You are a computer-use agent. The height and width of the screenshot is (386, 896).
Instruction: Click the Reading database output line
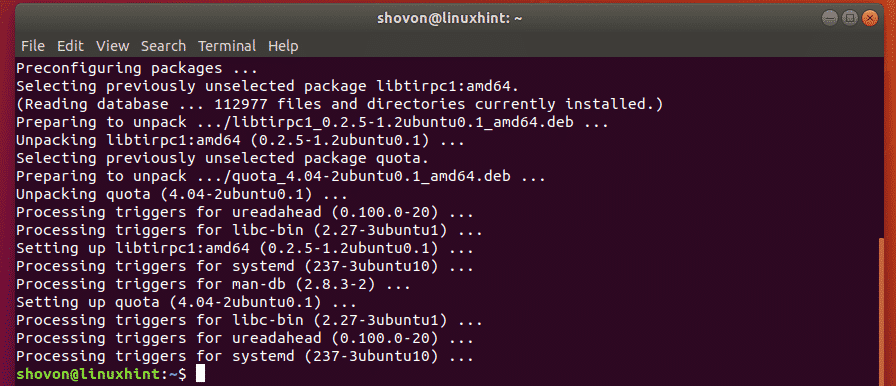pos(339,104)
